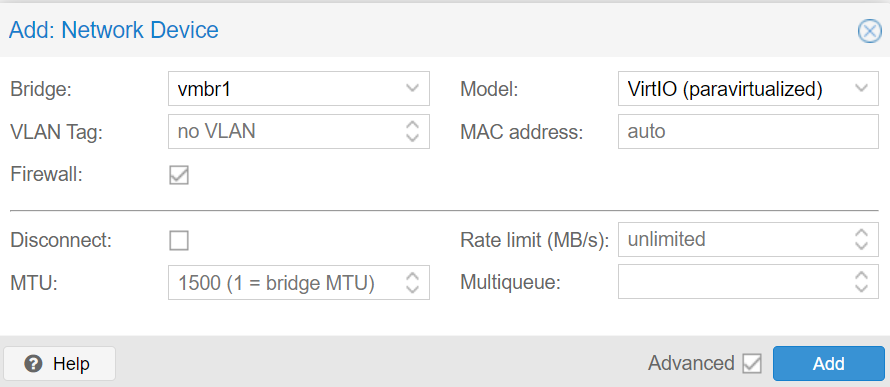Decrease Rate limit spinner down arrow
Screen dimensions: 890x387
pos(861,245)
